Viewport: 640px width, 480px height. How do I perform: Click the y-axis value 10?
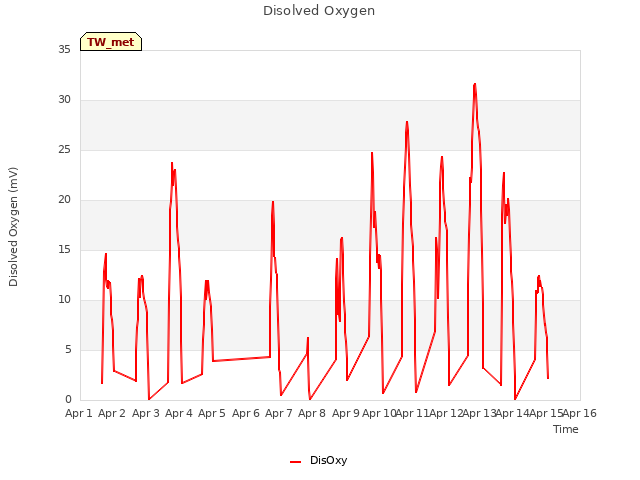click(x=64, y=300)
